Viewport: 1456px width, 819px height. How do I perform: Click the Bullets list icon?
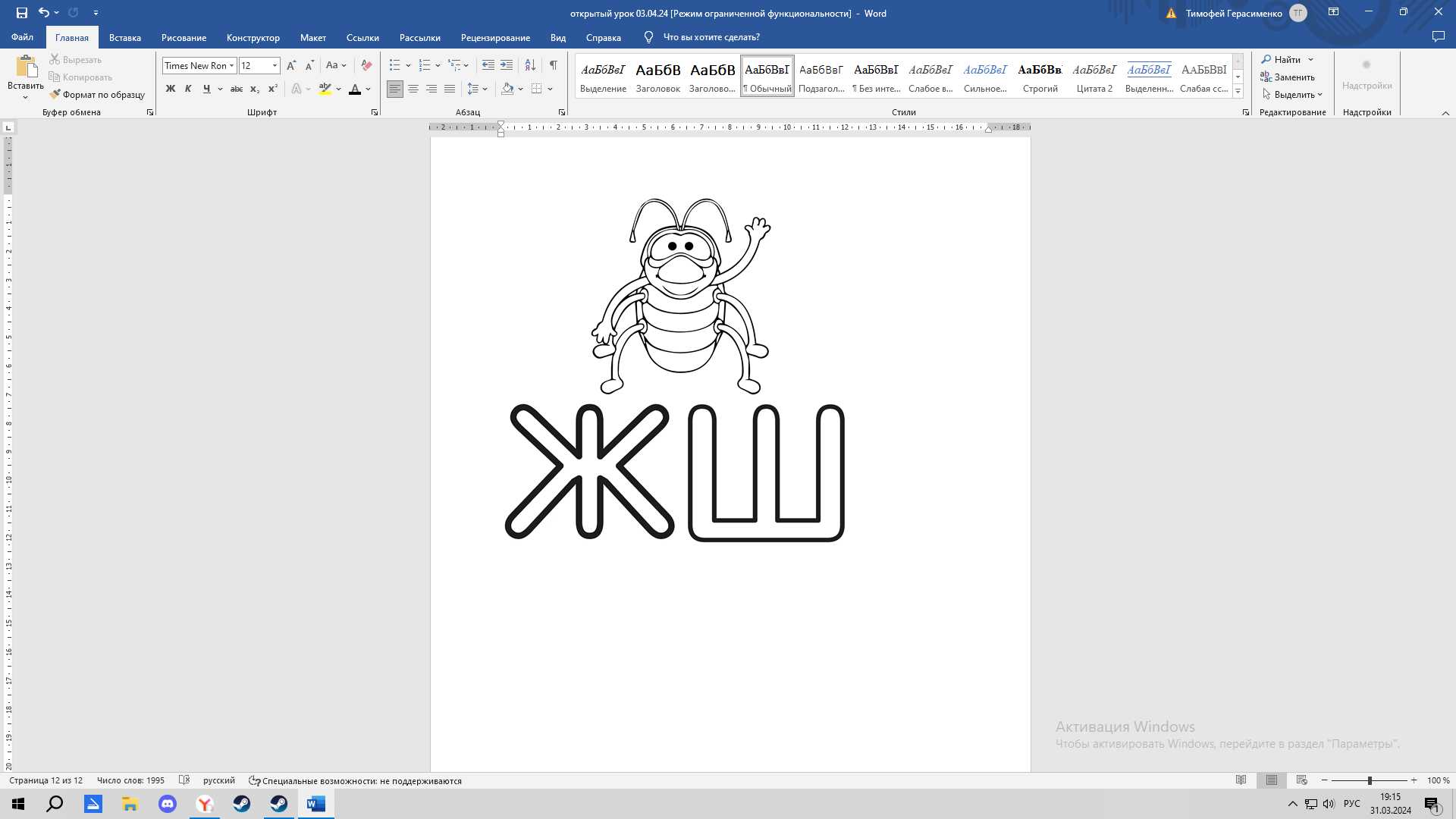pyautogui.click(x=394, y=65)
